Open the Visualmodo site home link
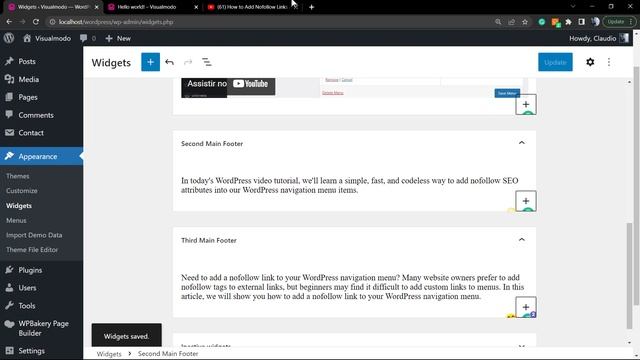The height and width of the screenshot is (360, 640). (x=47, y=38)
